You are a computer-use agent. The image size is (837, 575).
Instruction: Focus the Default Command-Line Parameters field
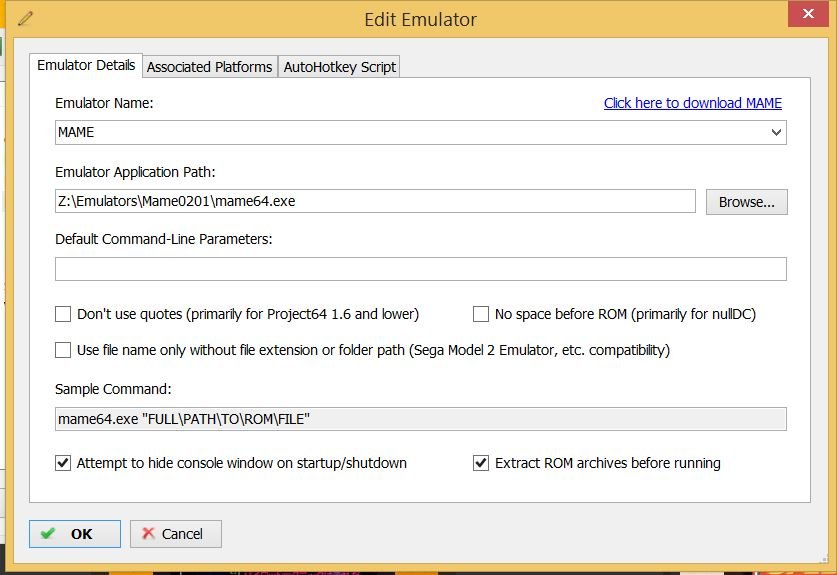(x=421, y=269)
